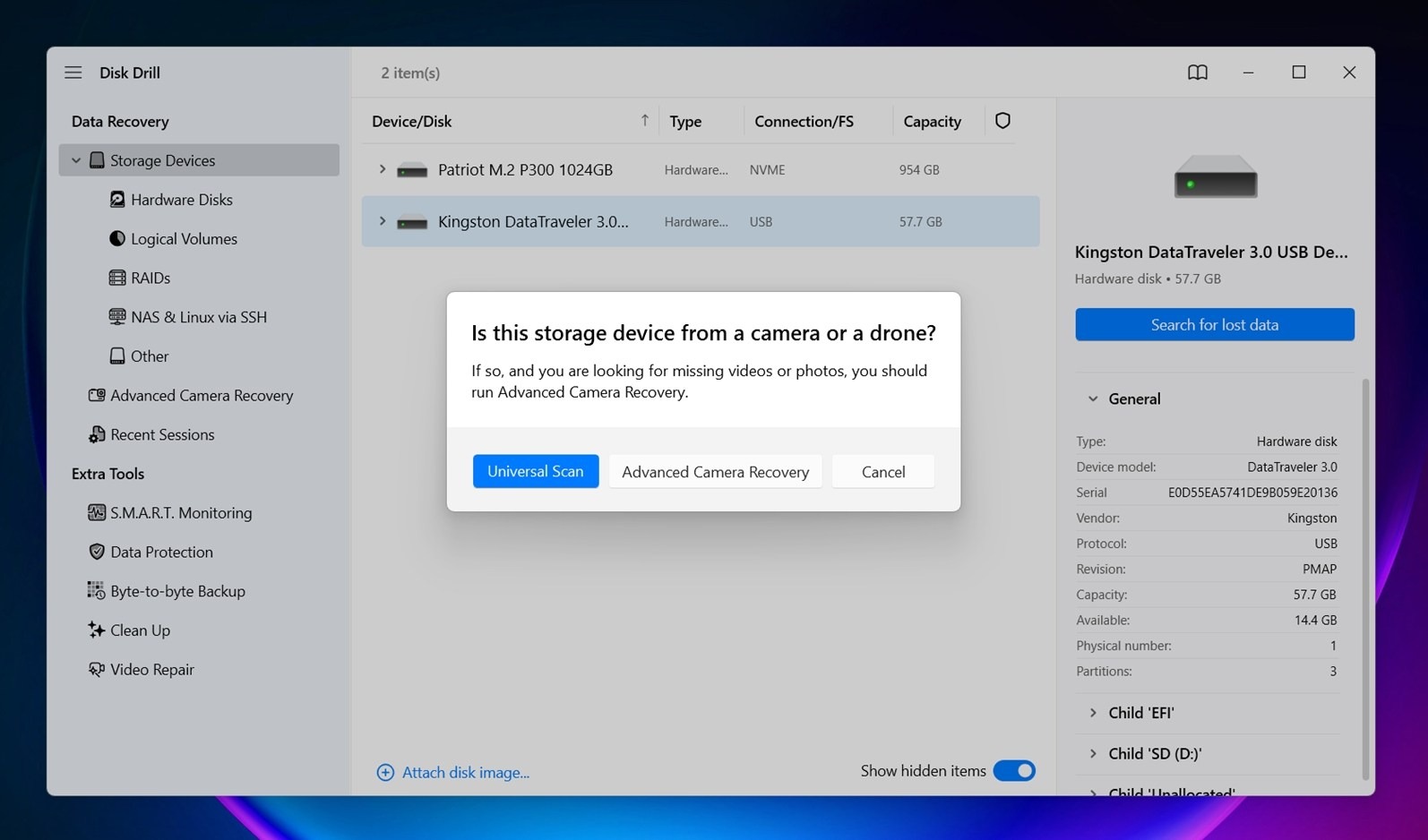This screenshot has height=840, width=1428.
Task: Select Other in the Storage Devices tree
Action: click(x=150, y=356)
